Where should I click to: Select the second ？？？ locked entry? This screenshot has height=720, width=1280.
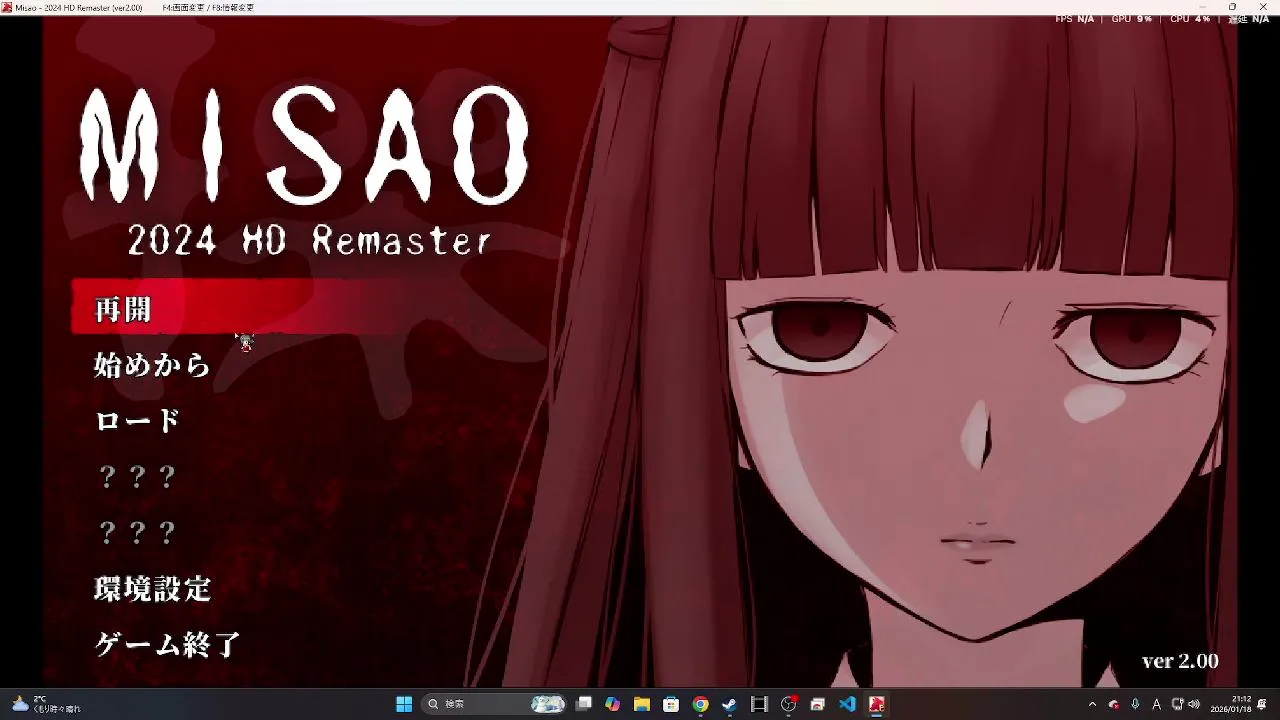pos(137,533)
